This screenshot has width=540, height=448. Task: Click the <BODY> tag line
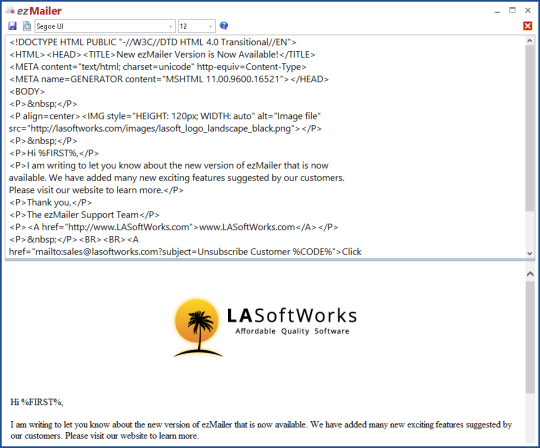pyautogui.click(x=27, y=92)
